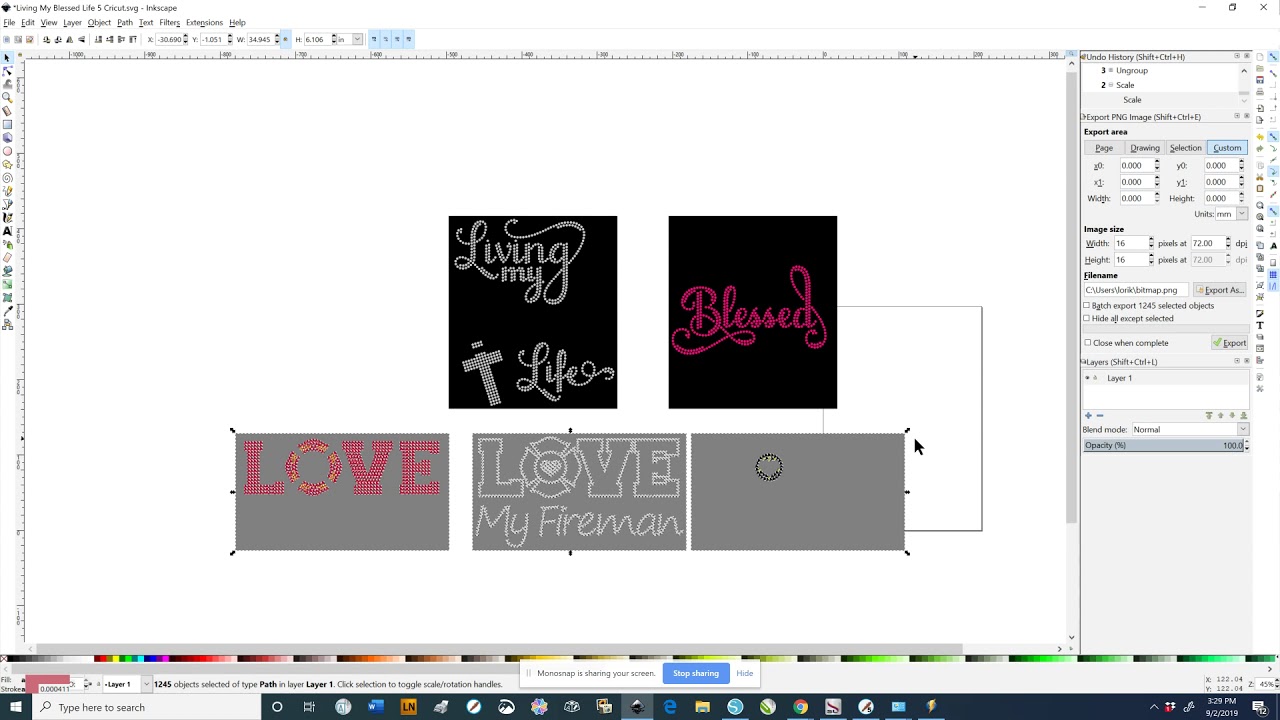Viewport: 1280px width, 720px height.
Task: Select the Ellipse circle tool
Action: click(7, 151)
